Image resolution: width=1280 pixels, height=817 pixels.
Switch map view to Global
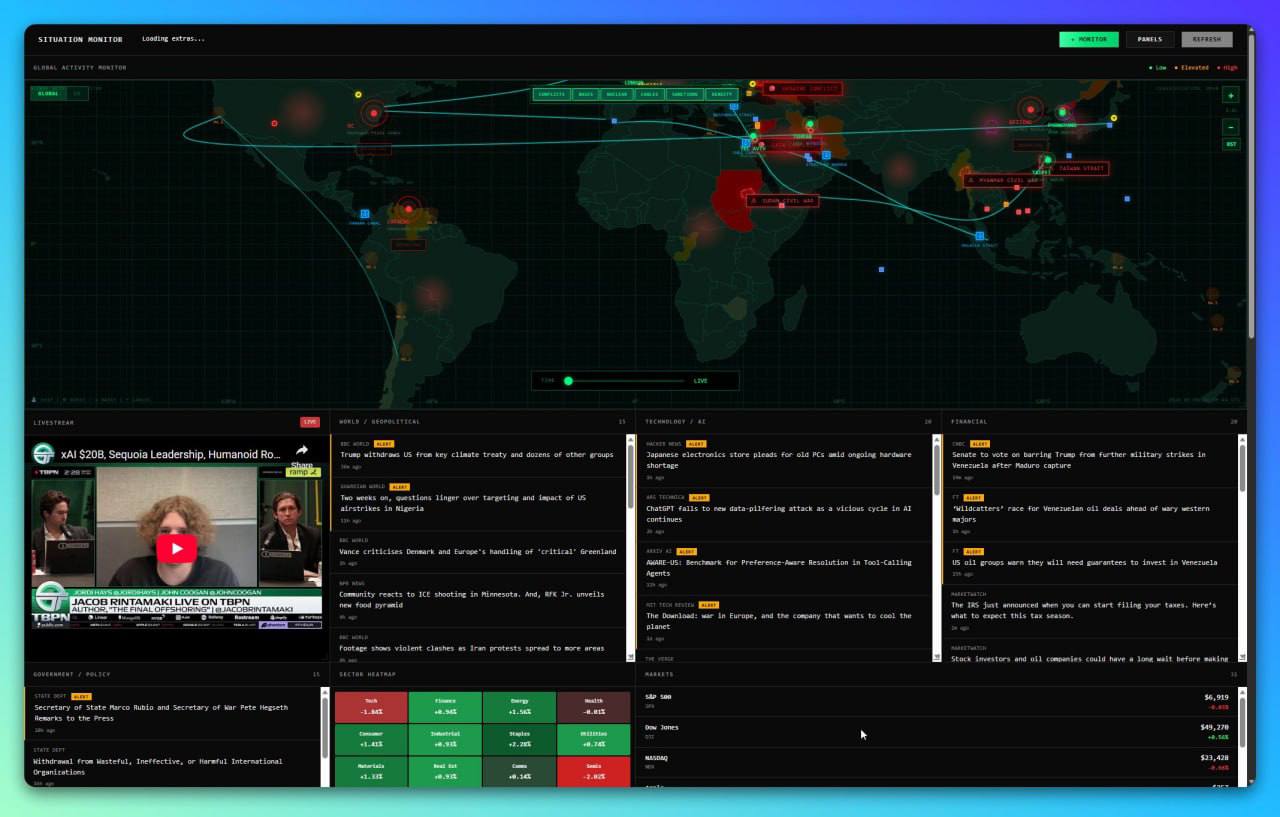click(48, 94)
